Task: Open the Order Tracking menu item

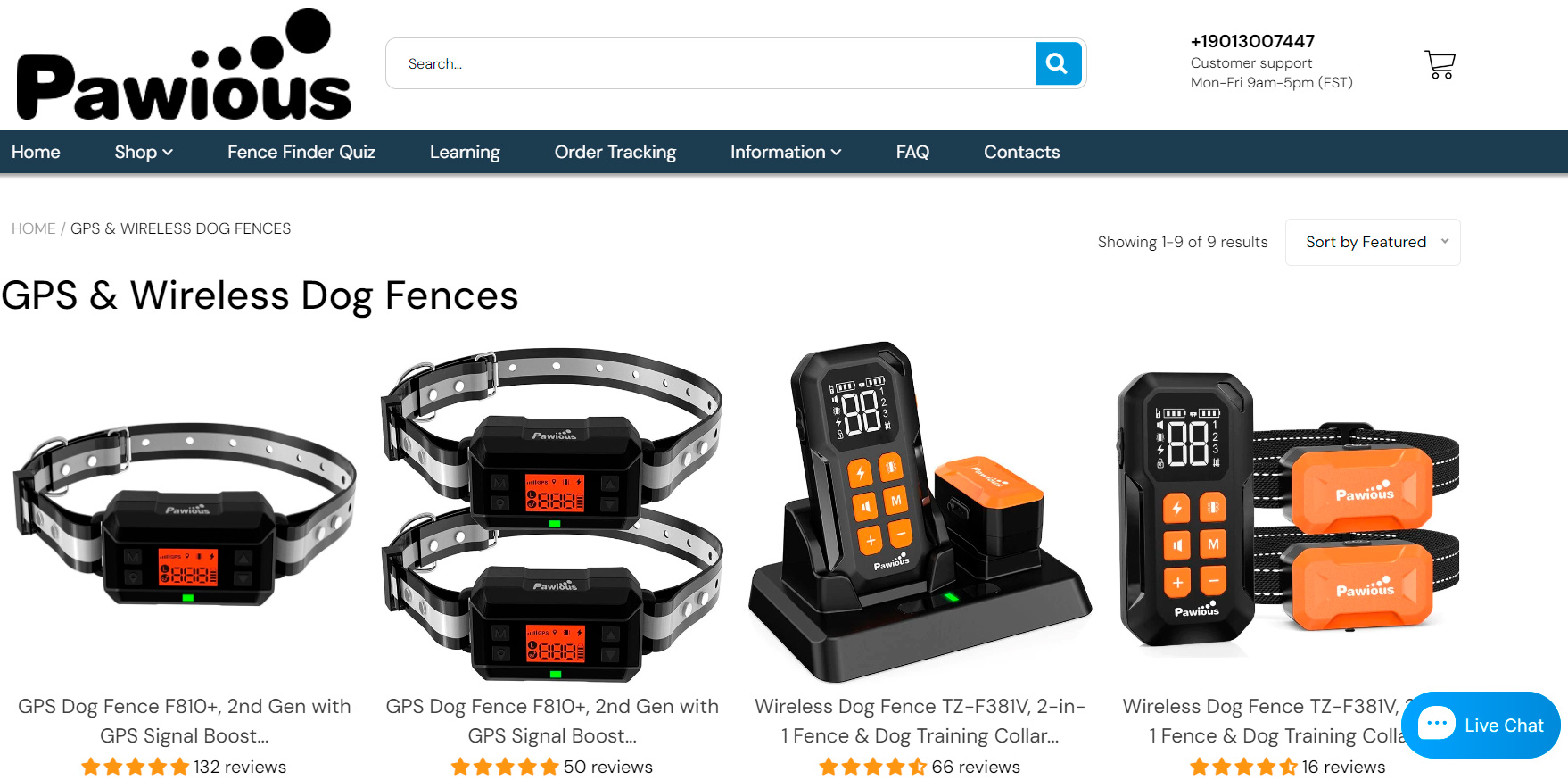Action: point(615,152)
